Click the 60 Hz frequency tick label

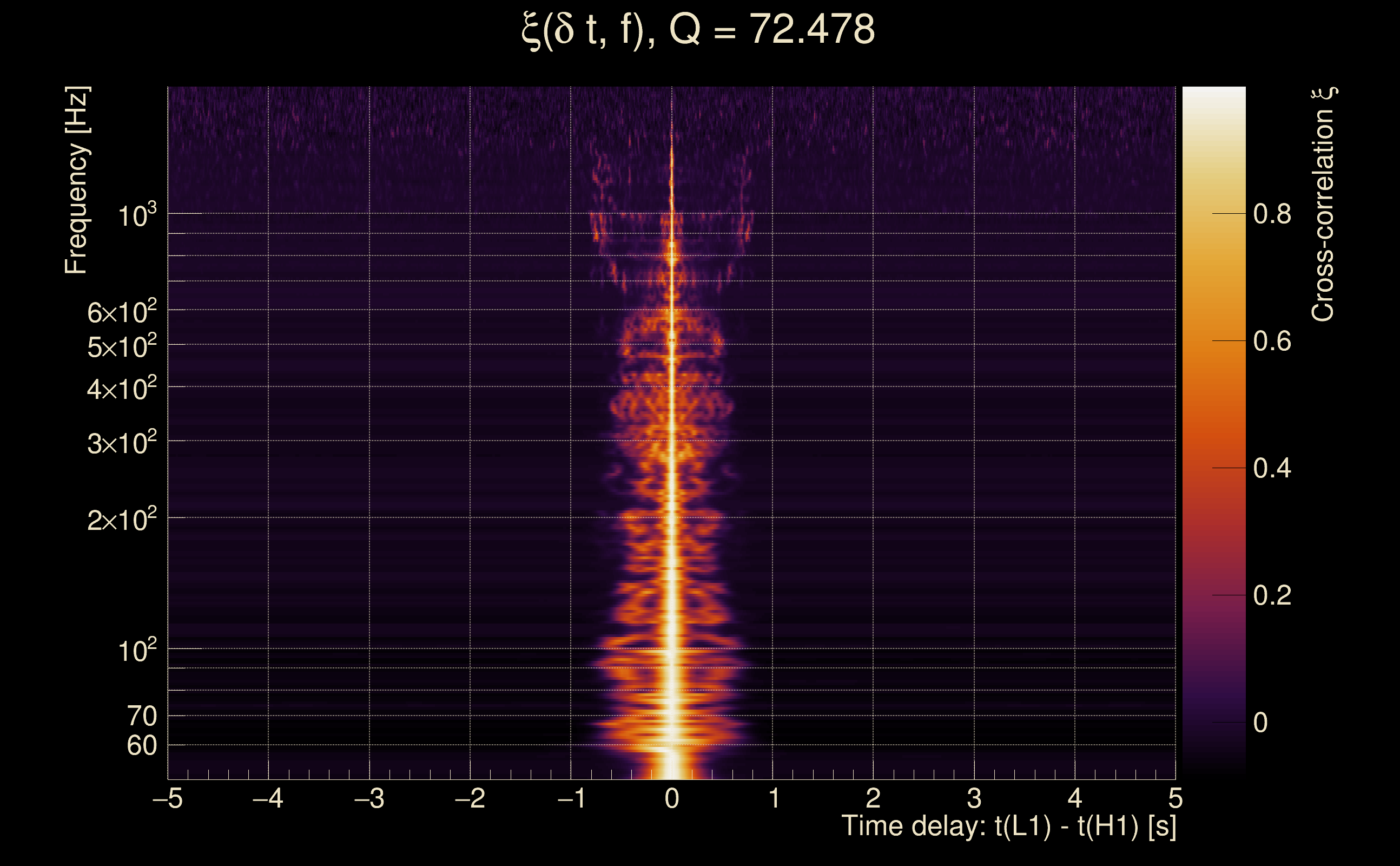coord(141,746)
